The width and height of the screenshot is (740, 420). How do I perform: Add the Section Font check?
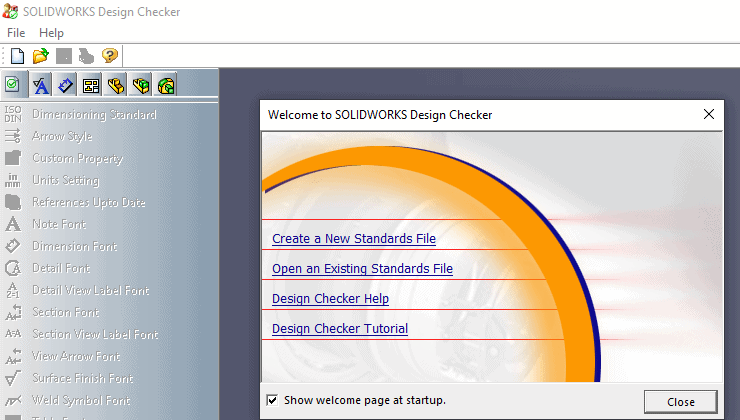tap(52, 312)
